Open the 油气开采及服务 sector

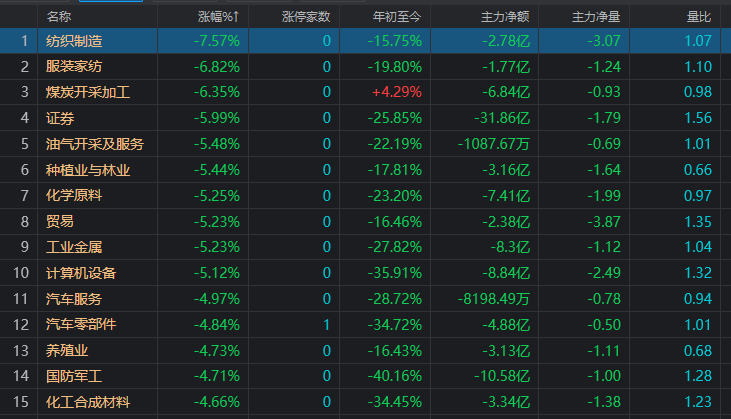pyautogui.click(x=95, y=144)
